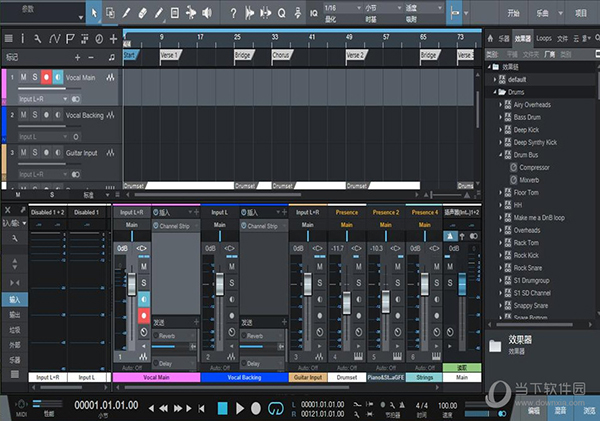Toggle record arm on Vocal Main track
Viewport: 600px width, 421px height.
[x=46, y=77]
